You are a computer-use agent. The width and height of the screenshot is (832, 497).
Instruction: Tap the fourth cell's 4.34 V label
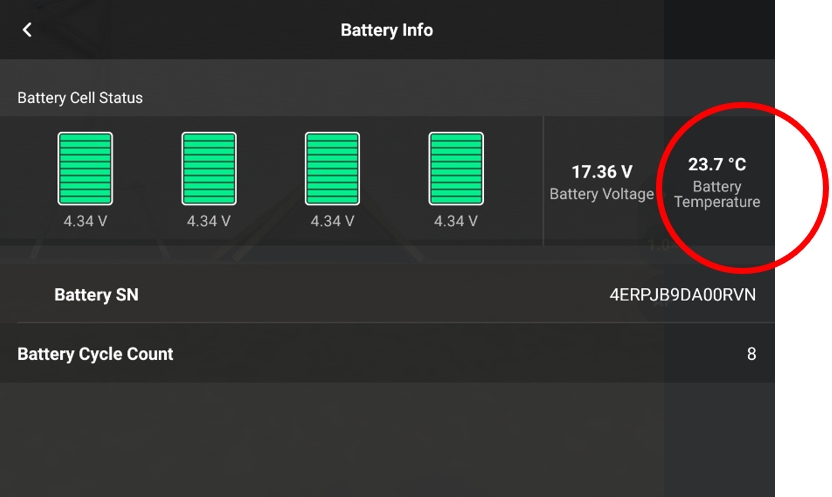456,221
